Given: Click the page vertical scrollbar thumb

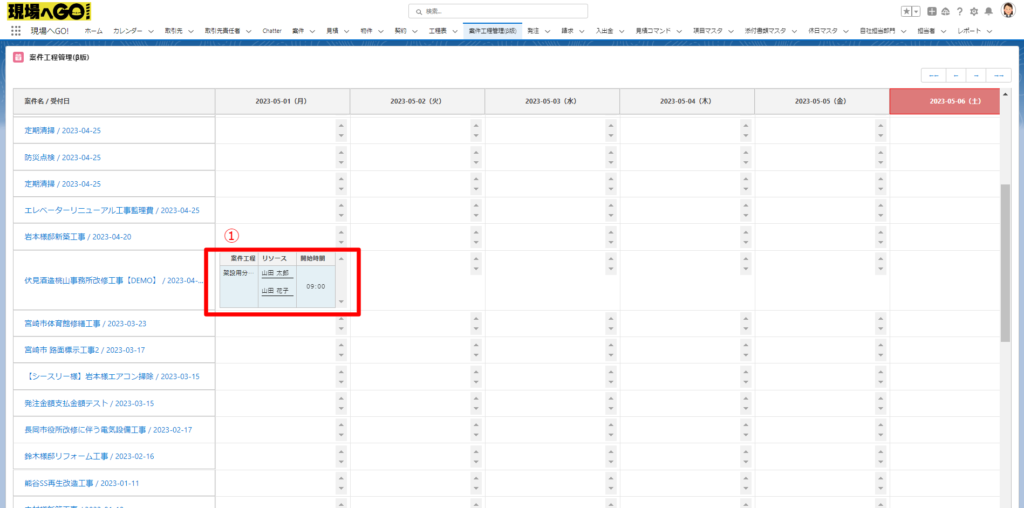Looking at the screenshot, I should click(1005, 262).
